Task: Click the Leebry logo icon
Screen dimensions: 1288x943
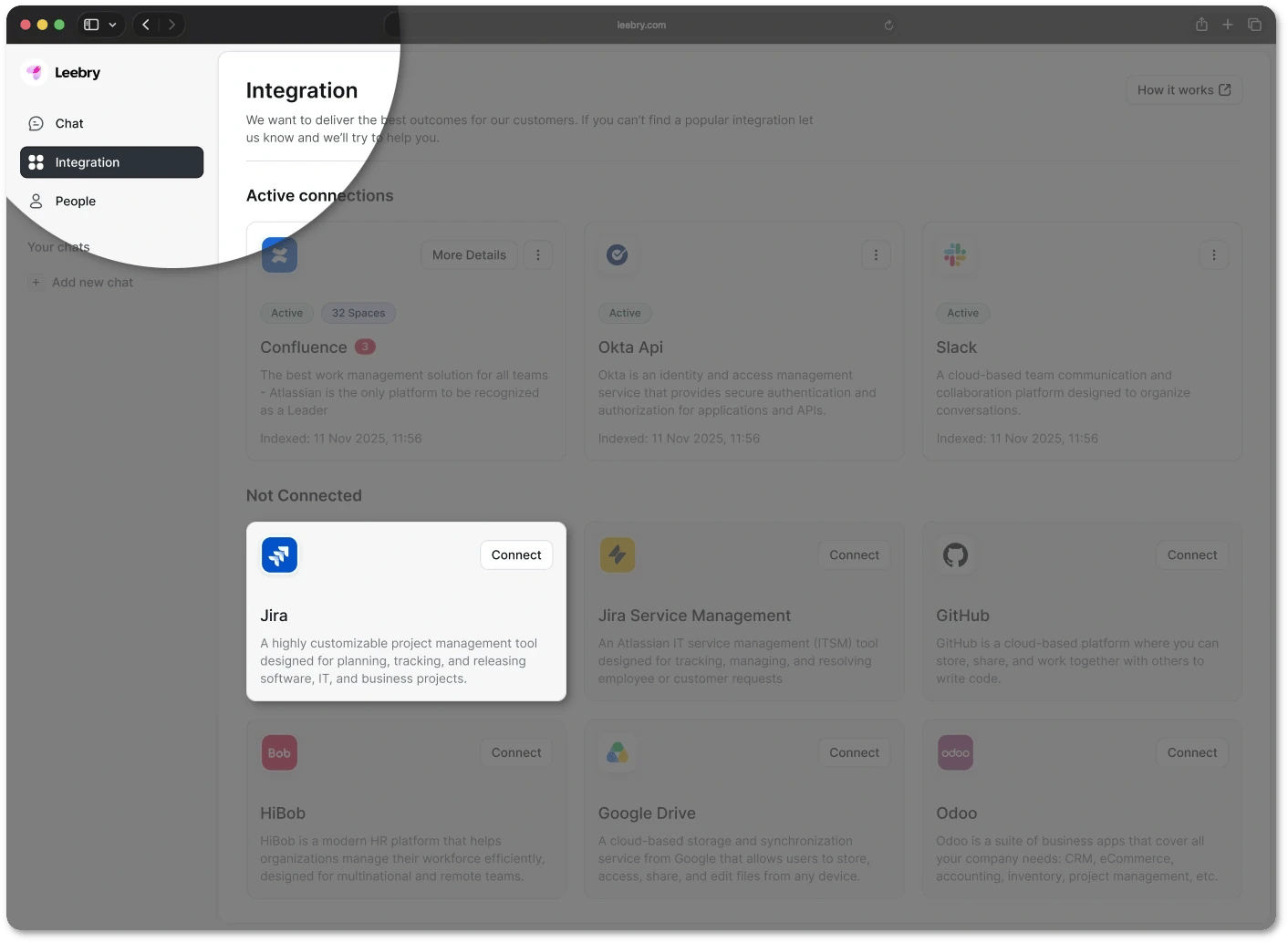Action: click(x=35, y=72)
